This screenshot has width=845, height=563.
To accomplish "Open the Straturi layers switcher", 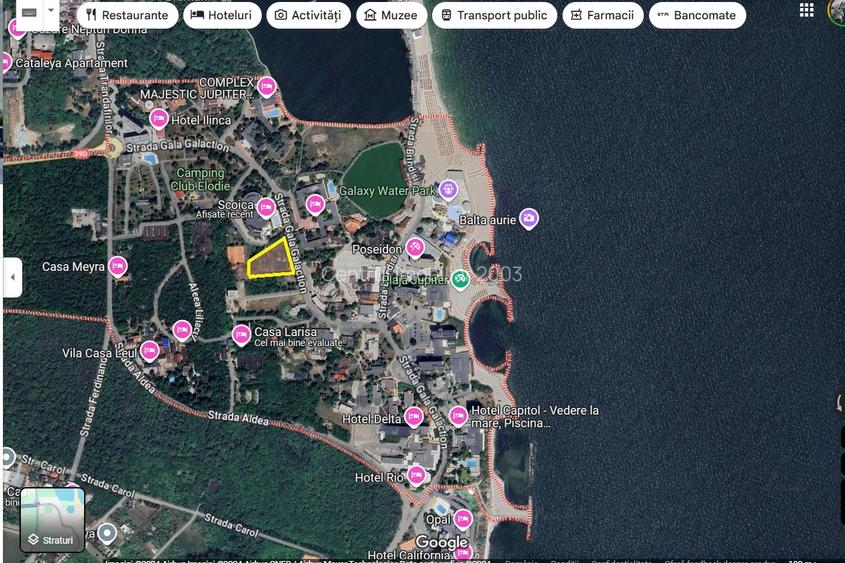I will [x=52, y=520].
